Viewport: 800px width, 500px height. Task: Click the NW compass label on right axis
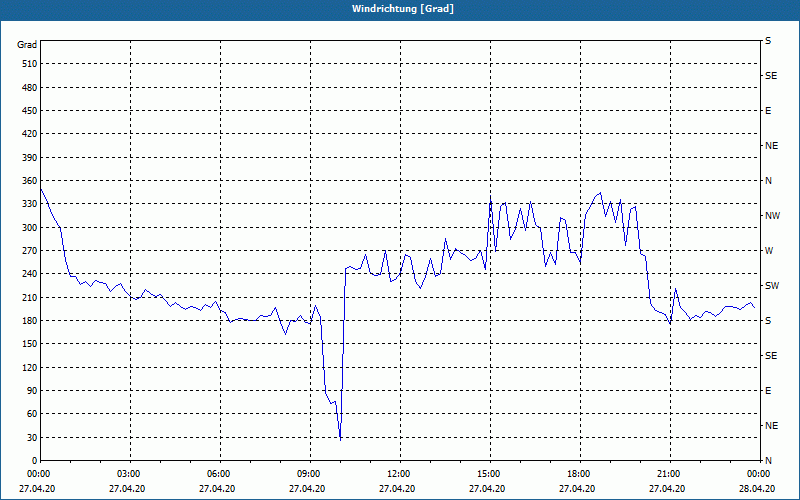(x=772, y=216)
